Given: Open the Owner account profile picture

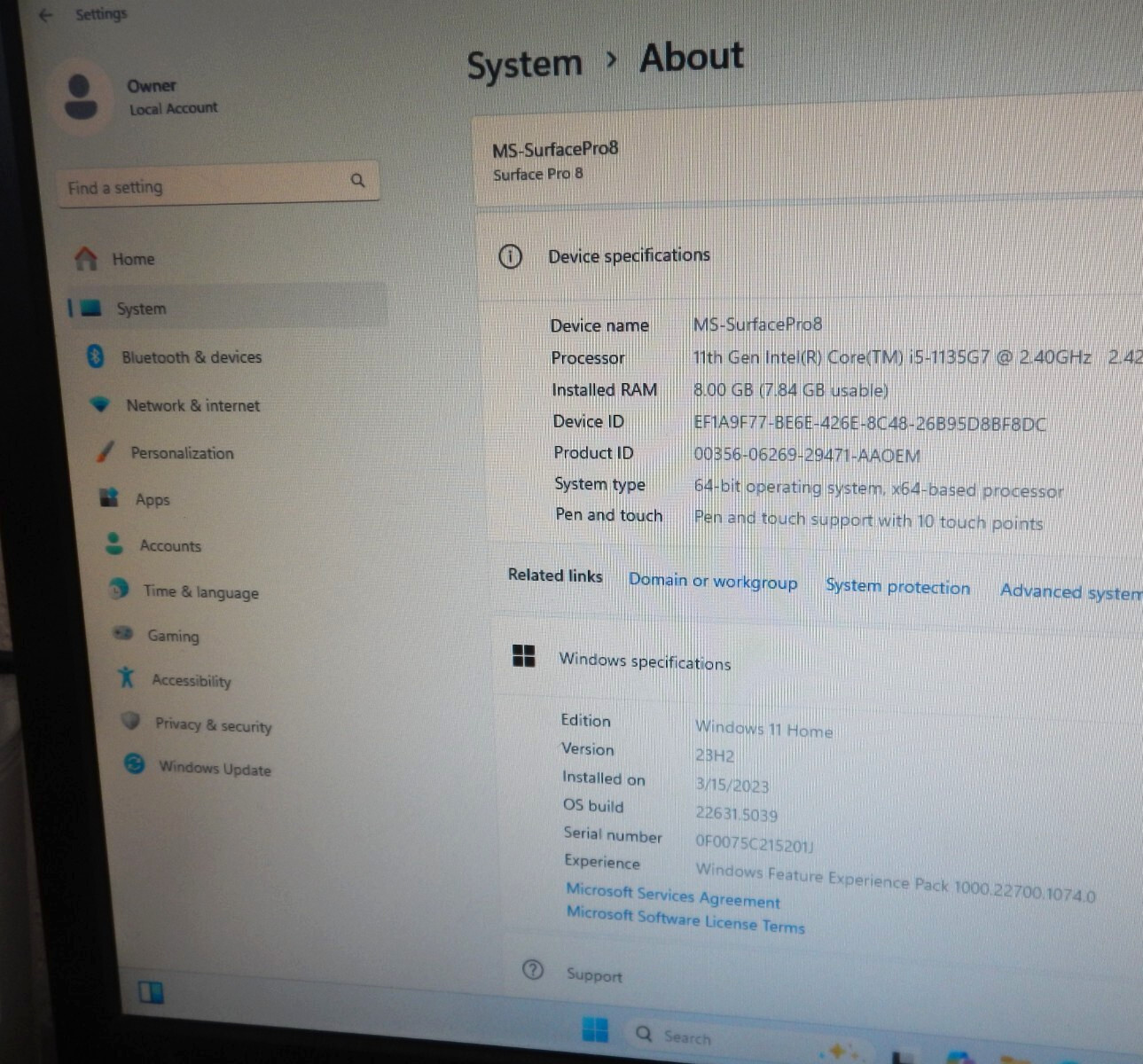Looking at the screenshot, I should [81, 97].
